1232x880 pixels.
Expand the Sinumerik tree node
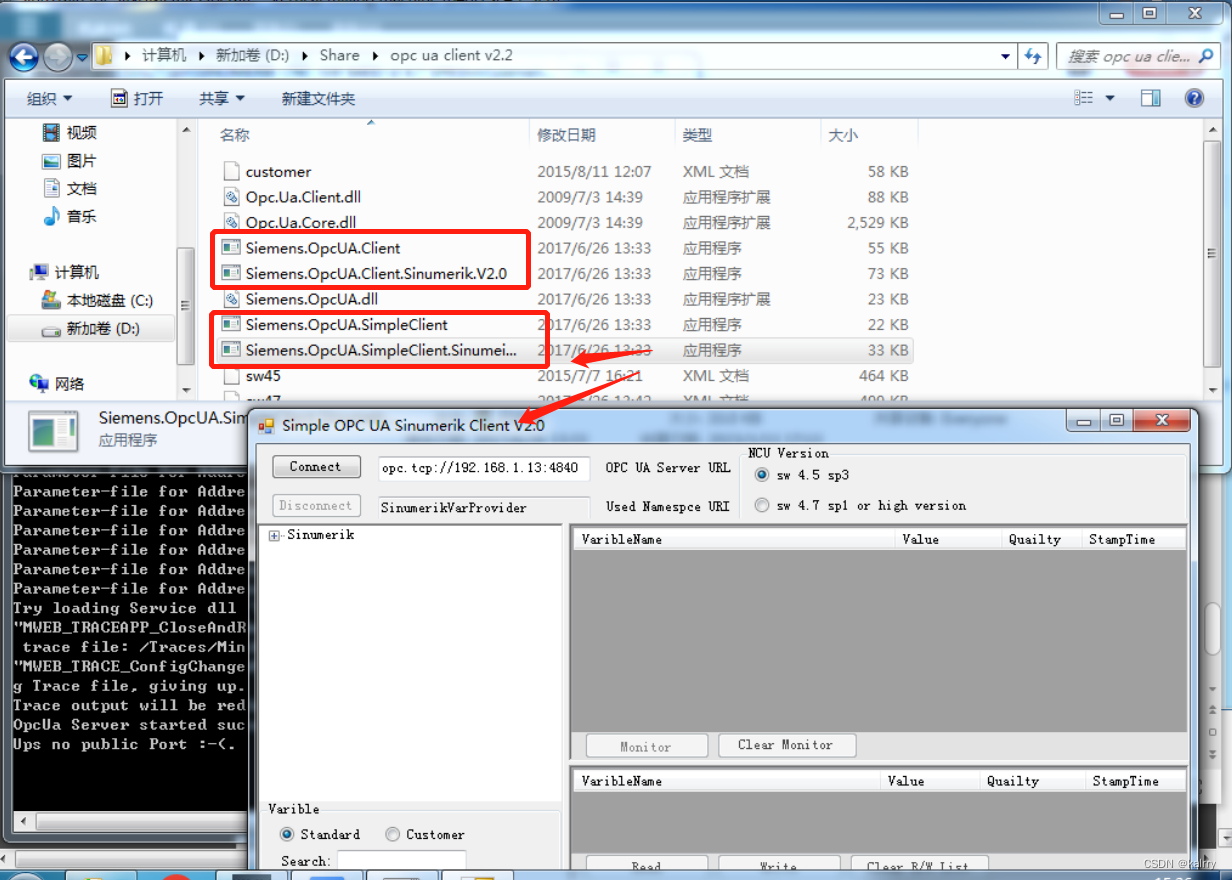tap(274, 536)
